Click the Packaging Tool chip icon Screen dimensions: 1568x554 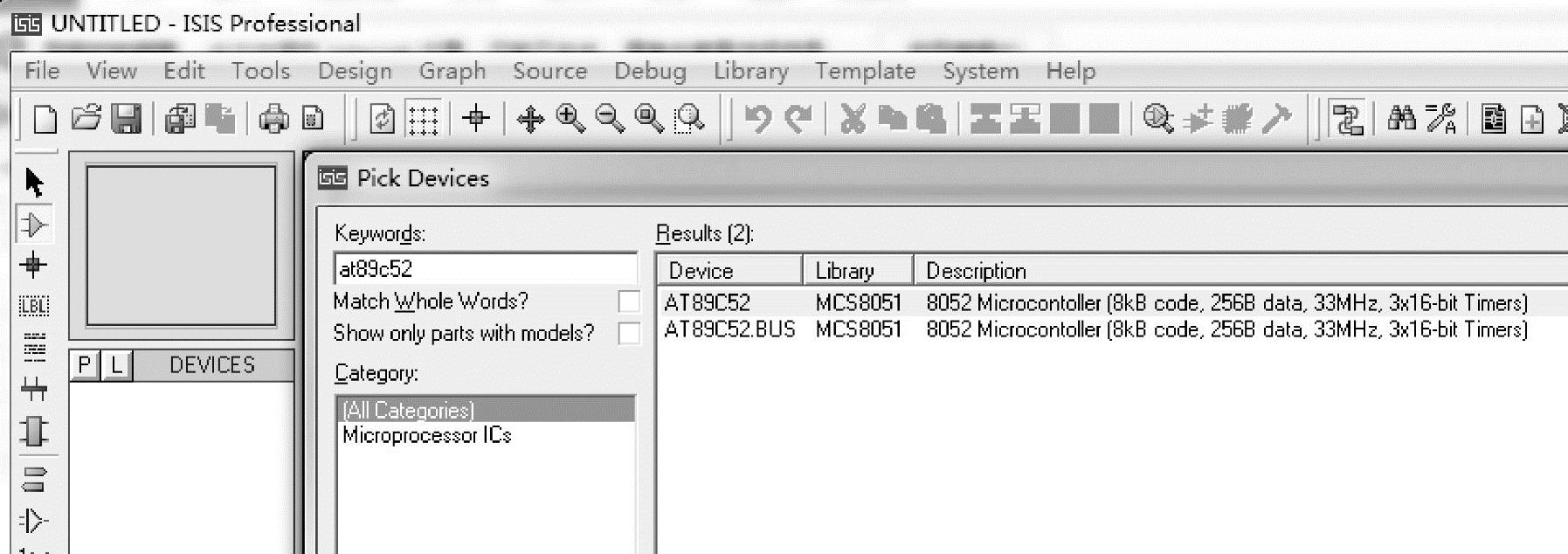coord(1238,118)
